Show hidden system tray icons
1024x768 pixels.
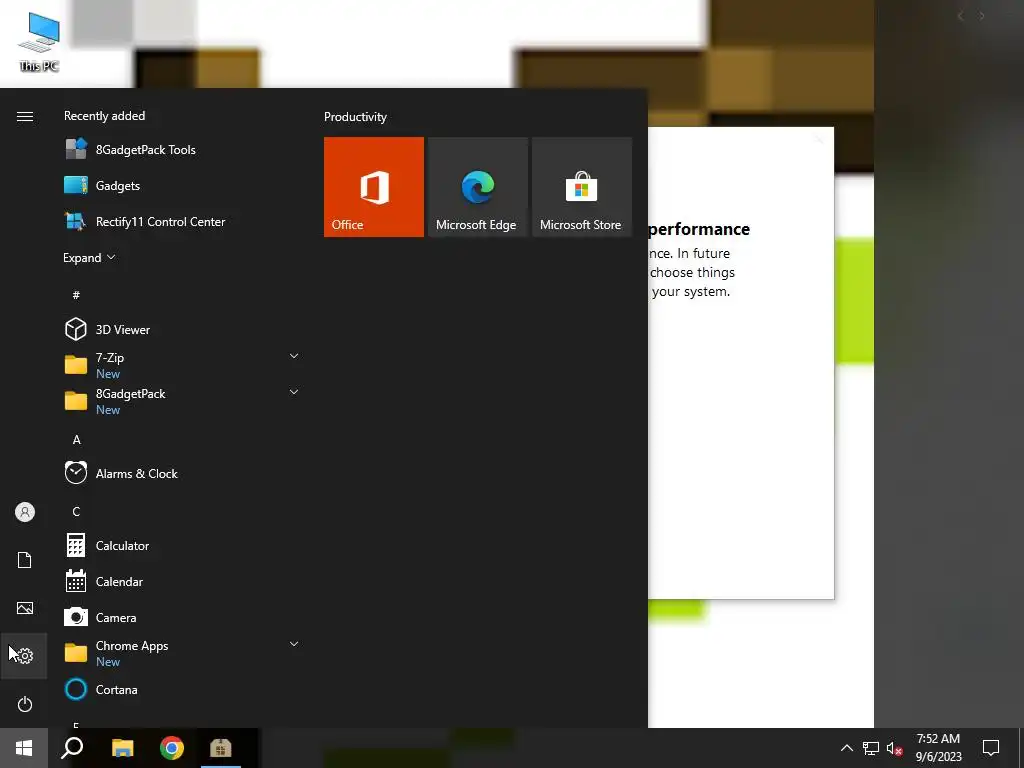click(846, 748)
